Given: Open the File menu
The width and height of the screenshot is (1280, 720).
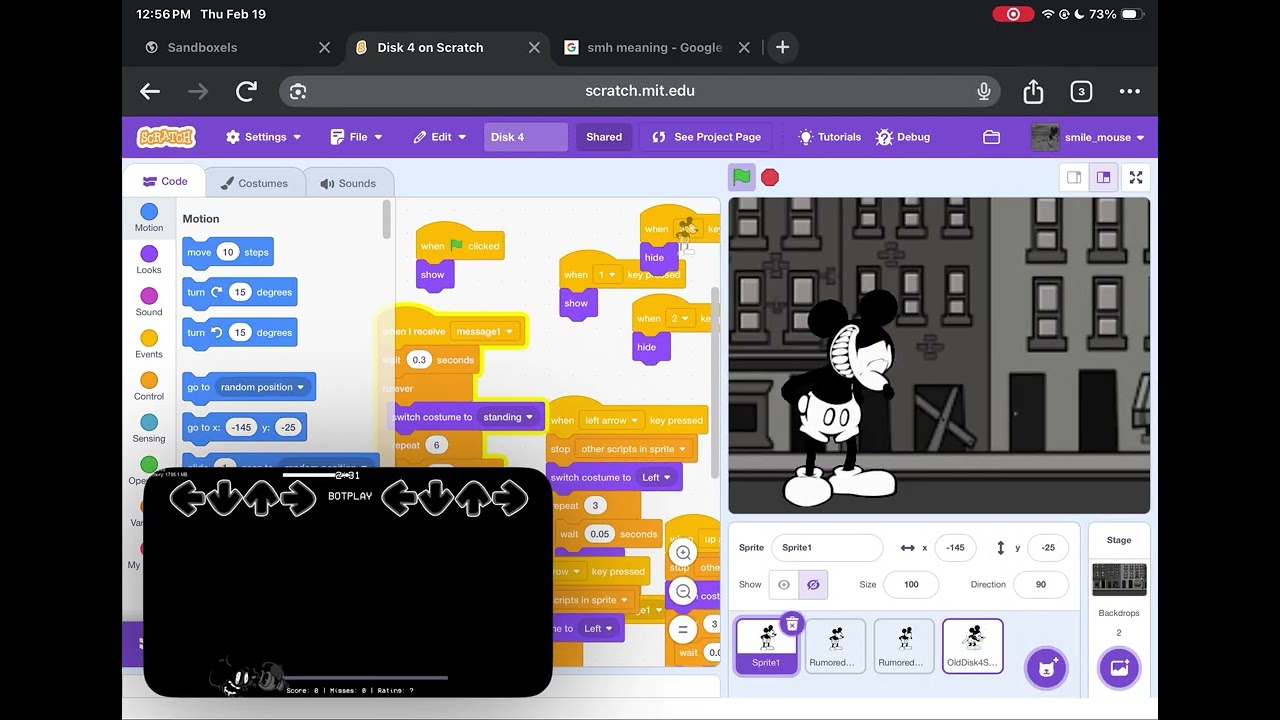Looking at the screenshot, I should 357,137.
